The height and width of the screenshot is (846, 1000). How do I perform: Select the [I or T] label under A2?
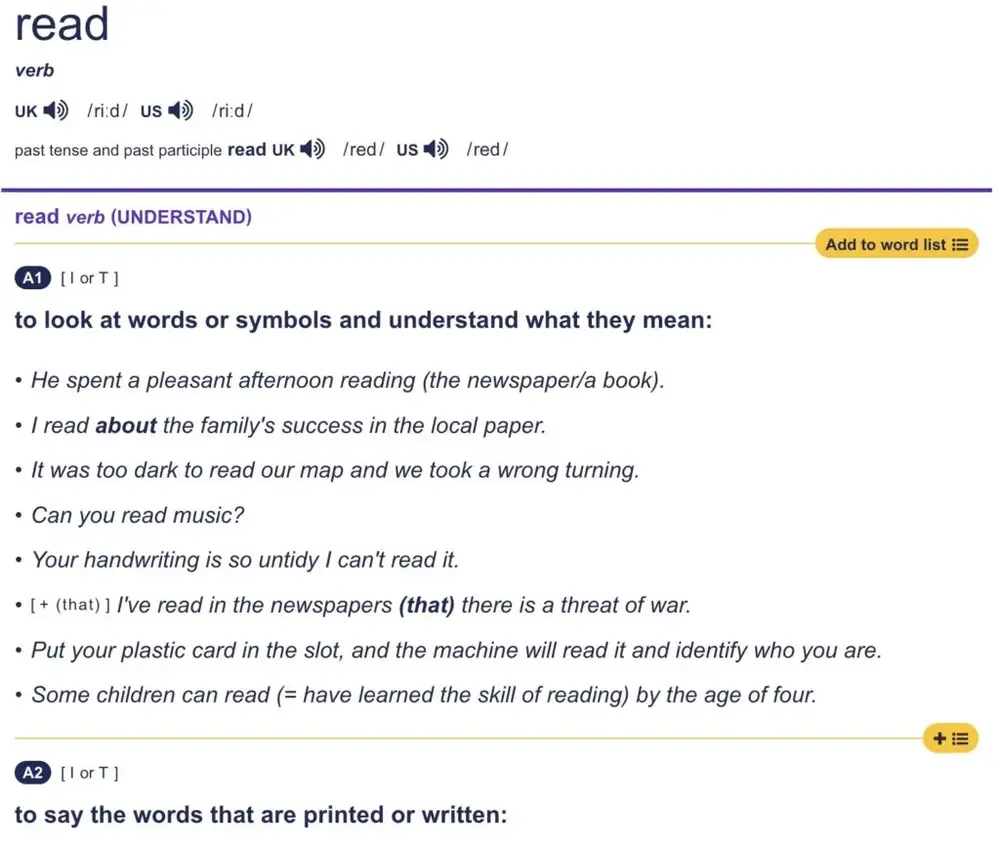[x=89, y=773]
